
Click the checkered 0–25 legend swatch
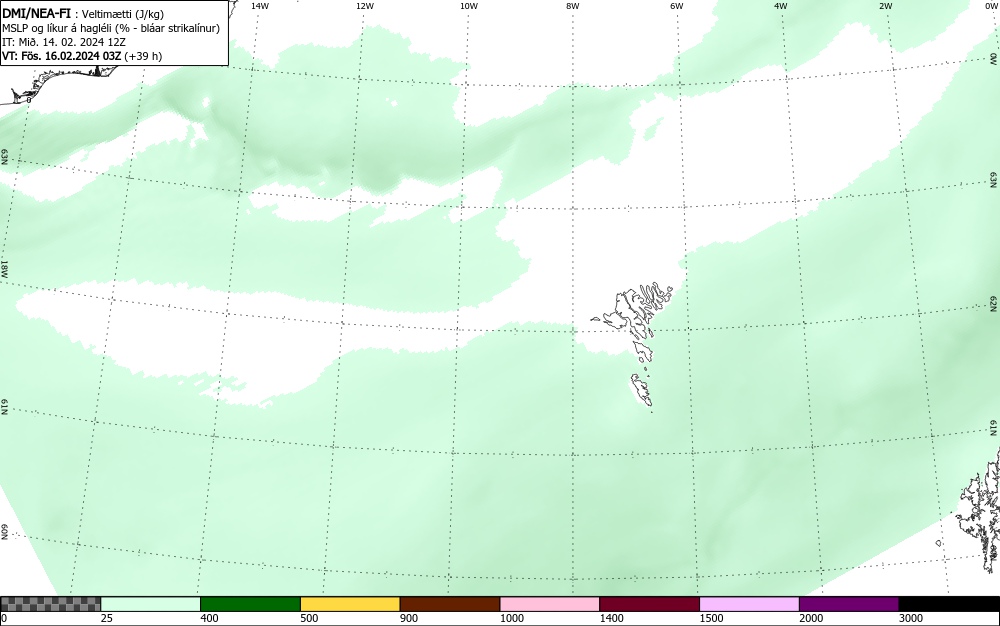coord(50,604)
